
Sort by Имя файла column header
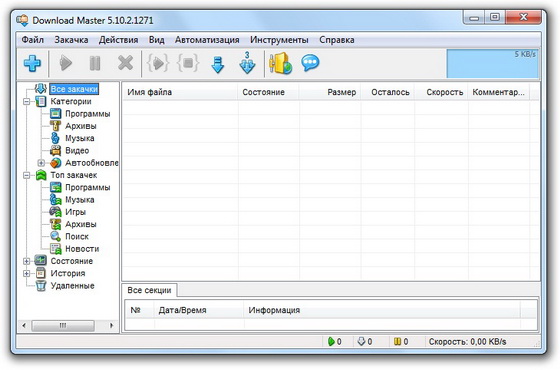tap(180, 92)
